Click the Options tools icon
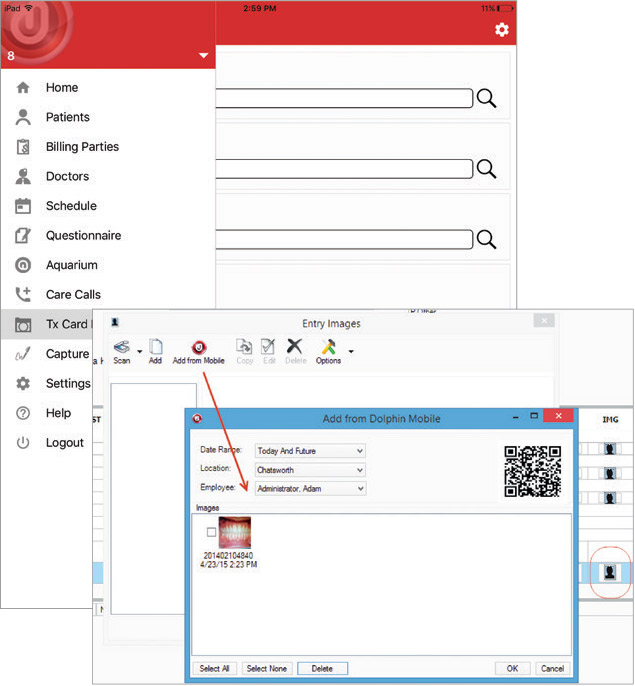Viewport: 635px width, 686px height. 328,347
